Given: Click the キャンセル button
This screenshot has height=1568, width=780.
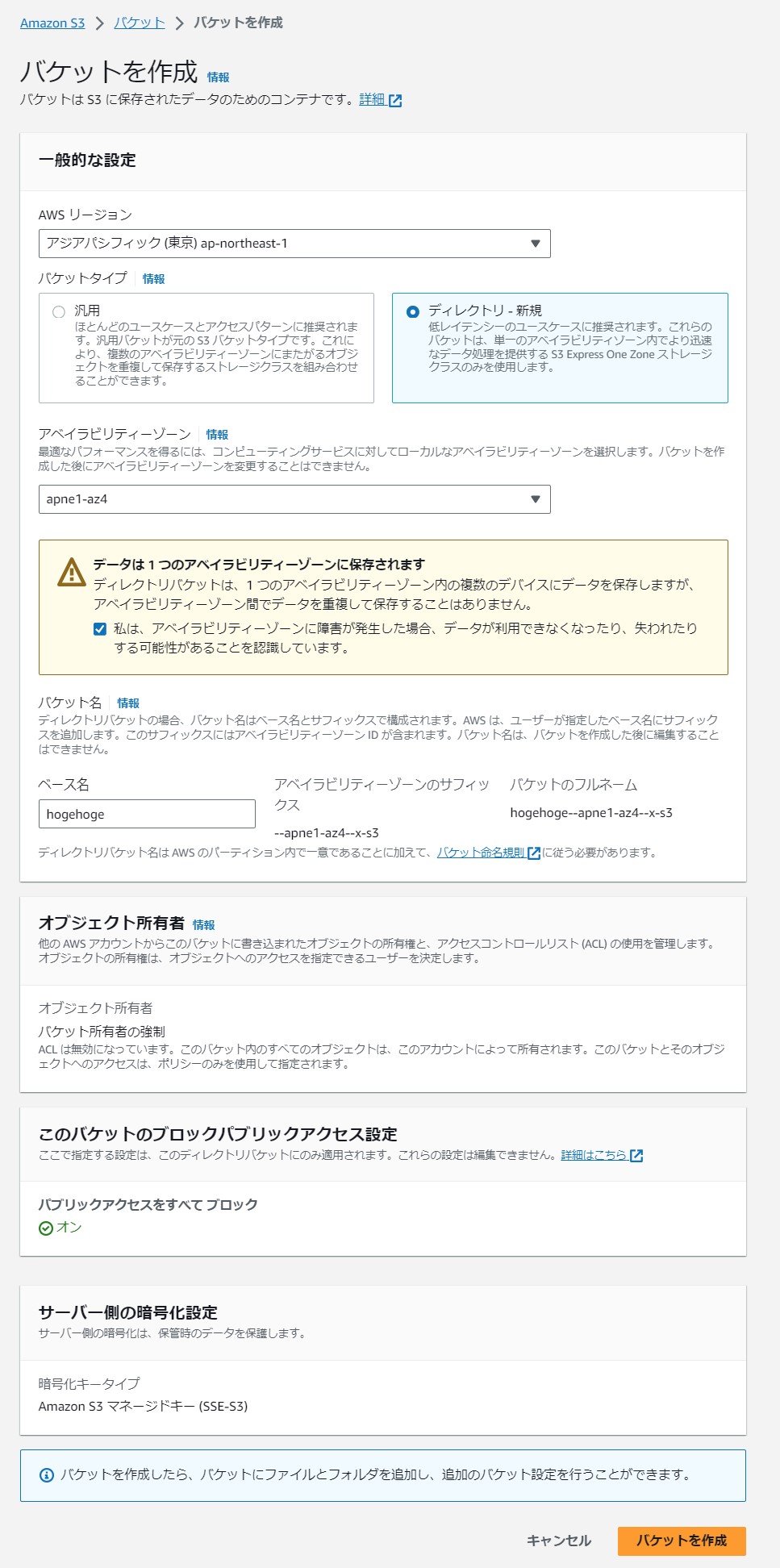Looking at the screenshot, I should [x=559, y=1541].
